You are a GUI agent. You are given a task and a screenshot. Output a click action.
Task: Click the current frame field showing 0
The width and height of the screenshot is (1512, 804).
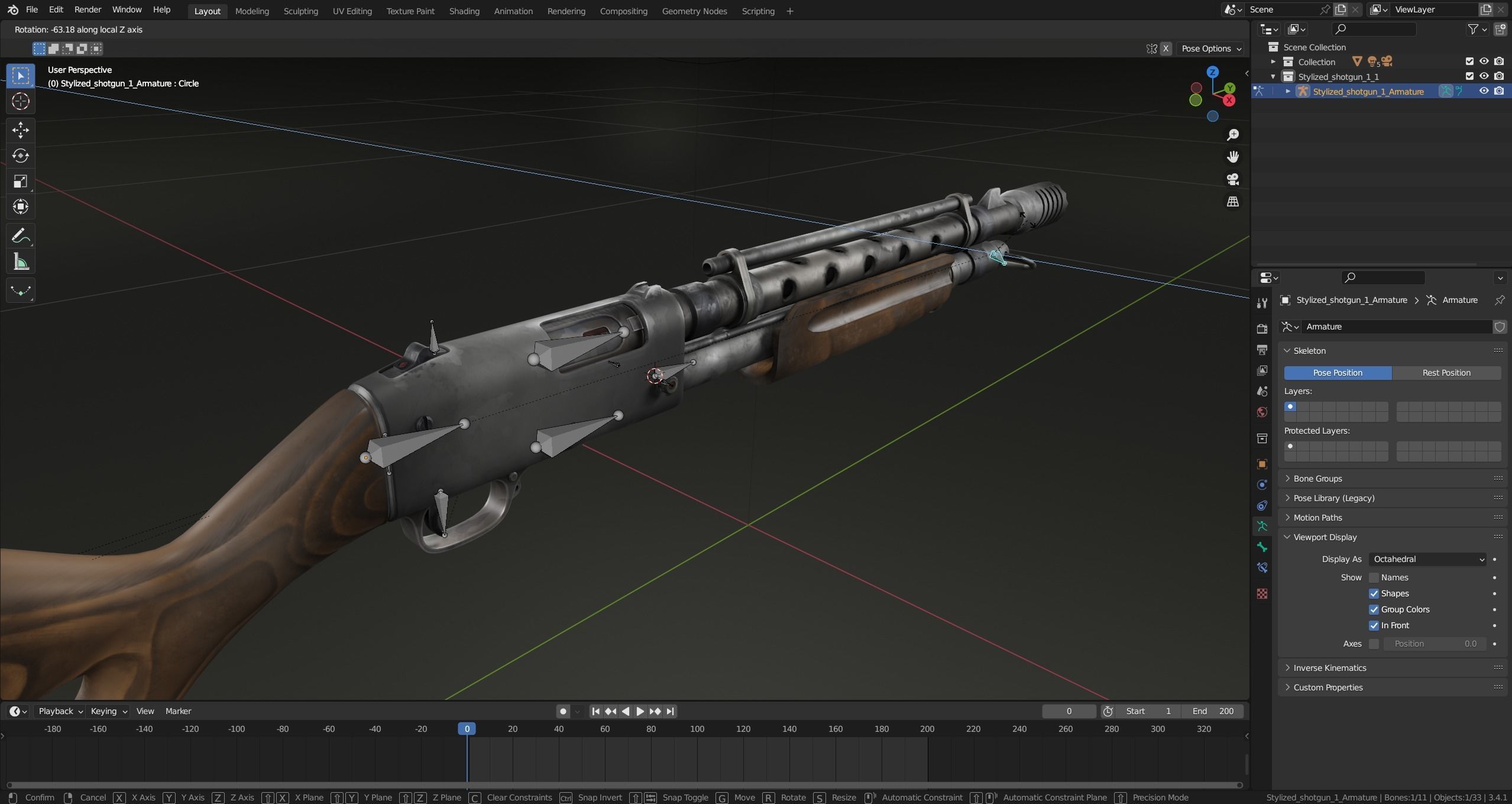click(x=1069, y=711)
